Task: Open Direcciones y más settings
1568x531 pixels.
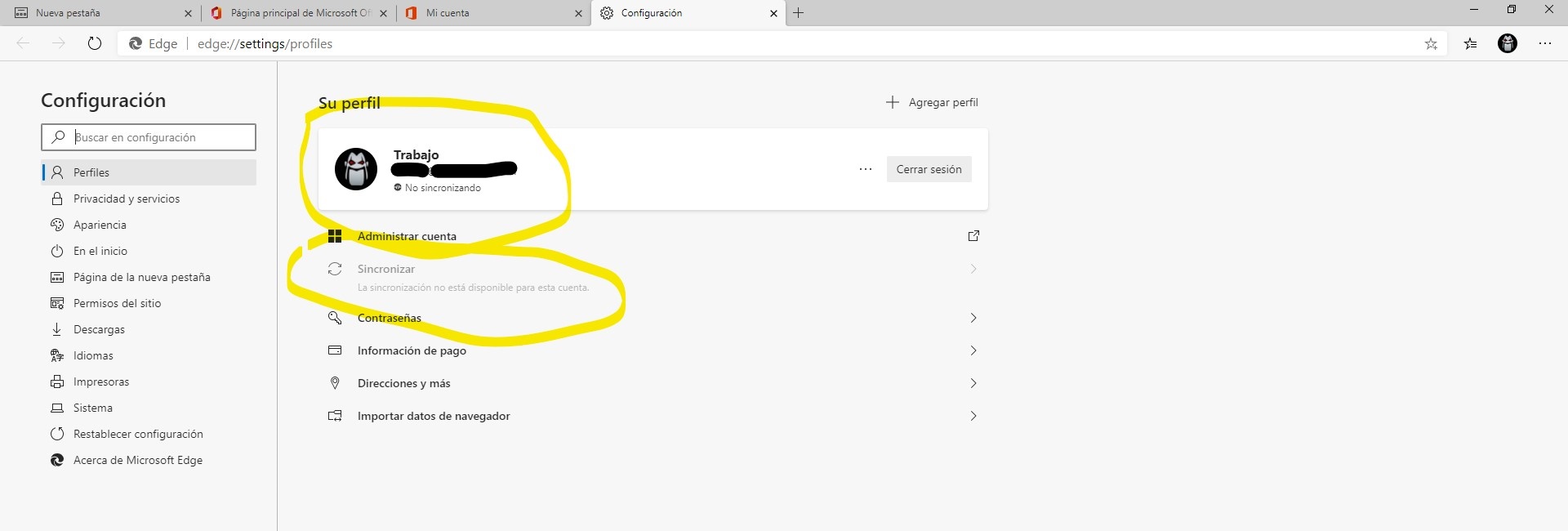Action: (x=653, y=383)
